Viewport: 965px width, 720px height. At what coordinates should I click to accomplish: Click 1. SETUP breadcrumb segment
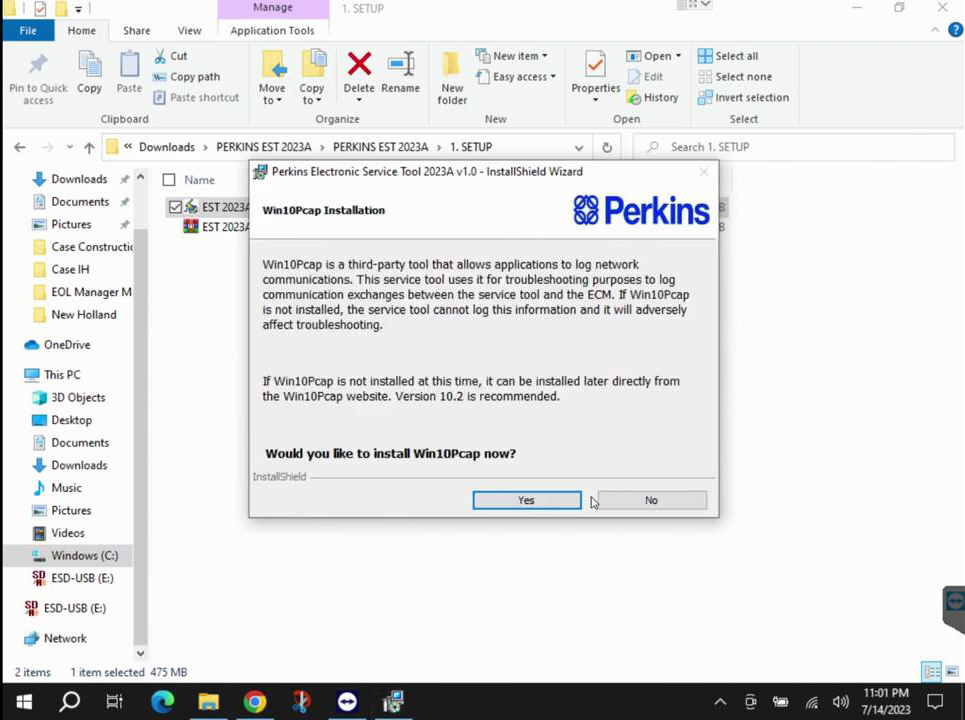pyautogui.click(x=471, y=147)
